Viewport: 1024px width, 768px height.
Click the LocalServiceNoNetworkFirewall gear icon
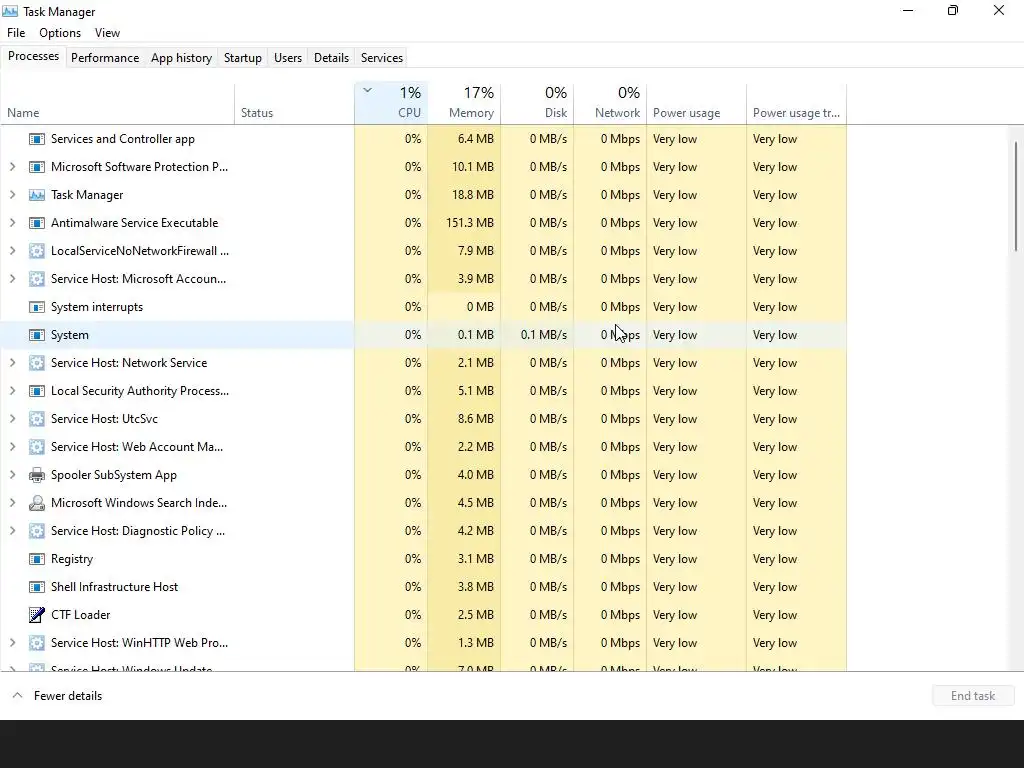coord(37,251)
